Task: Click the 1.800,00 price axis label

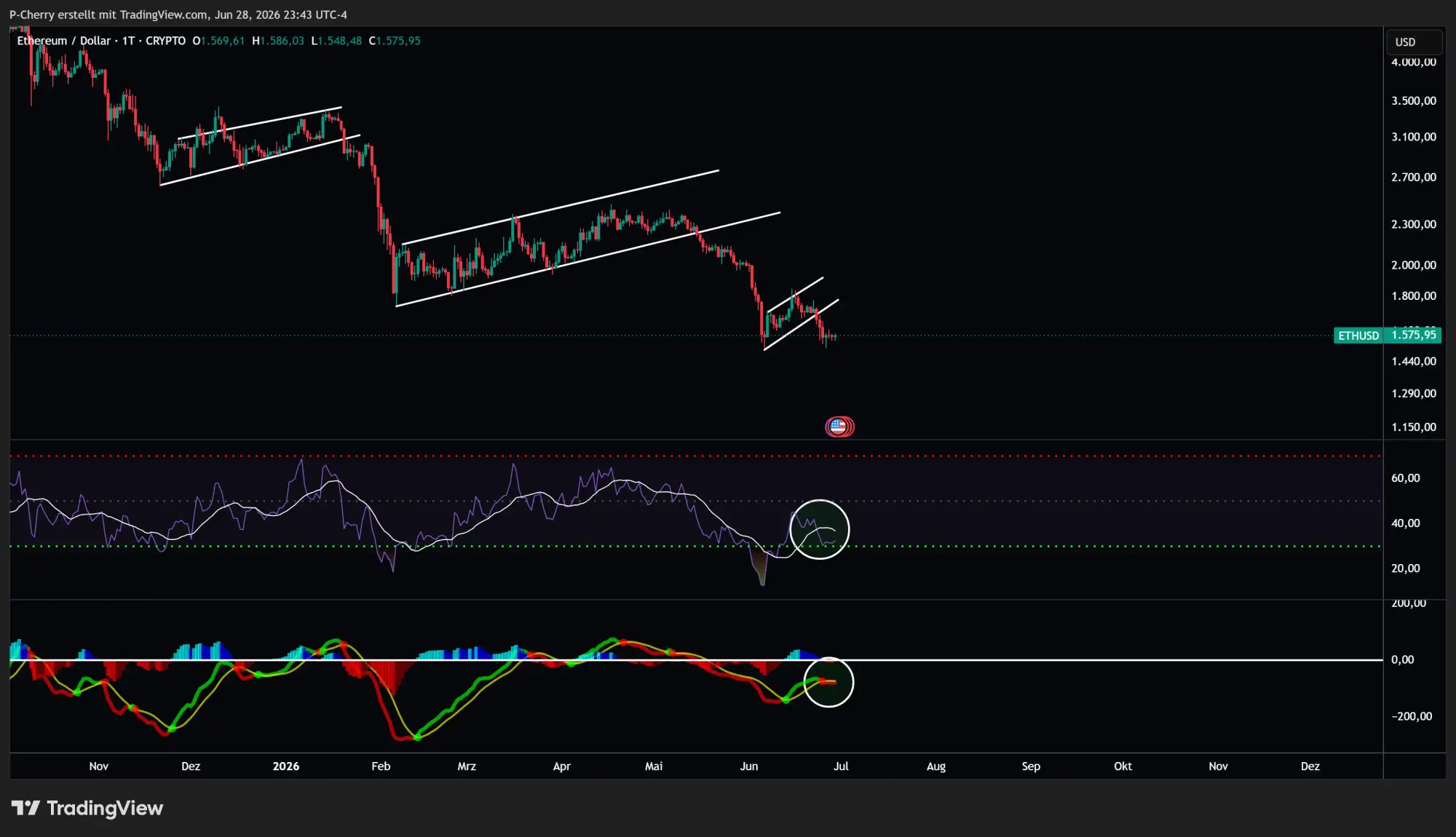Action: (x=1414, y=296)
